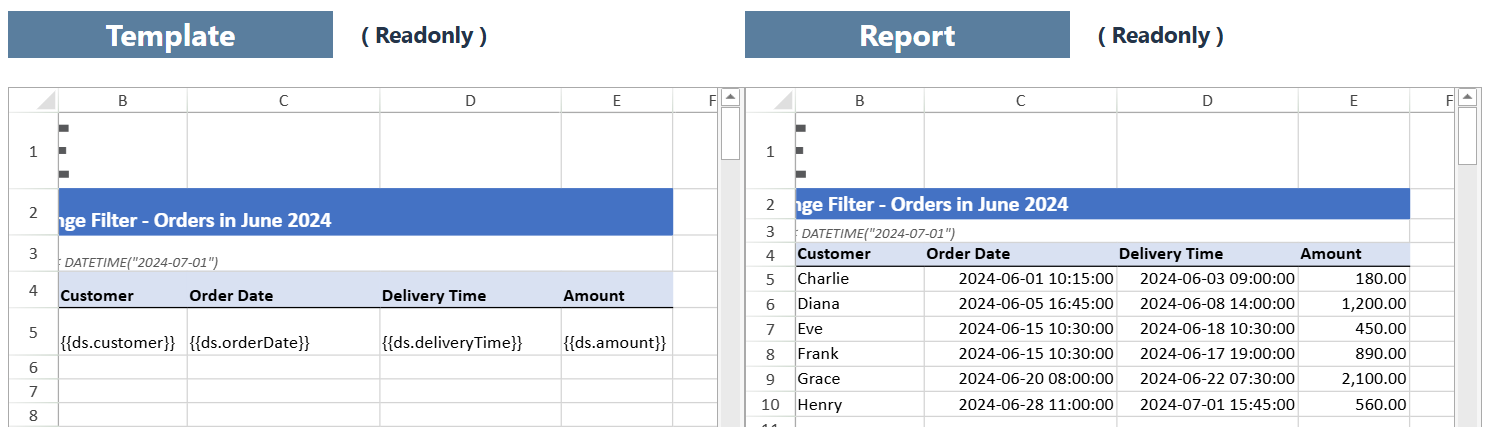
Task: Select row 2 header in Template sheet
Action: point(33,212)
